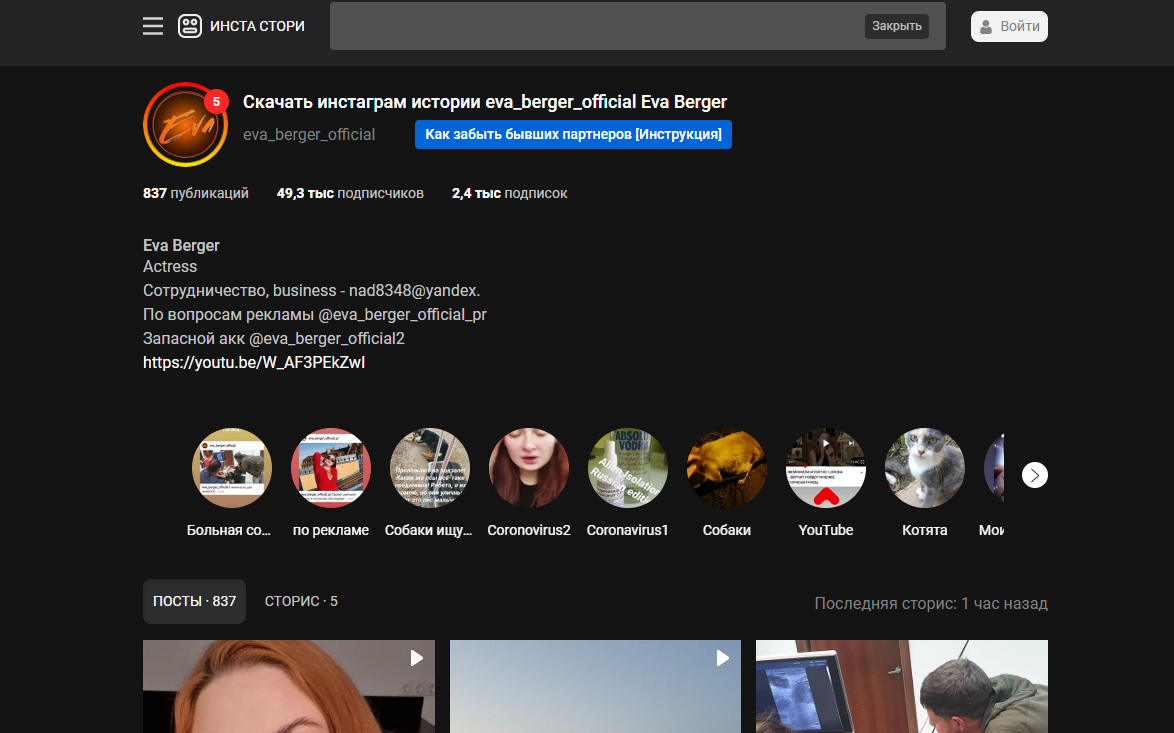The height and width of the screenshot is (733, 1174).
Task: Click the 2,4 тыс подписок counter
Action: 509,193
